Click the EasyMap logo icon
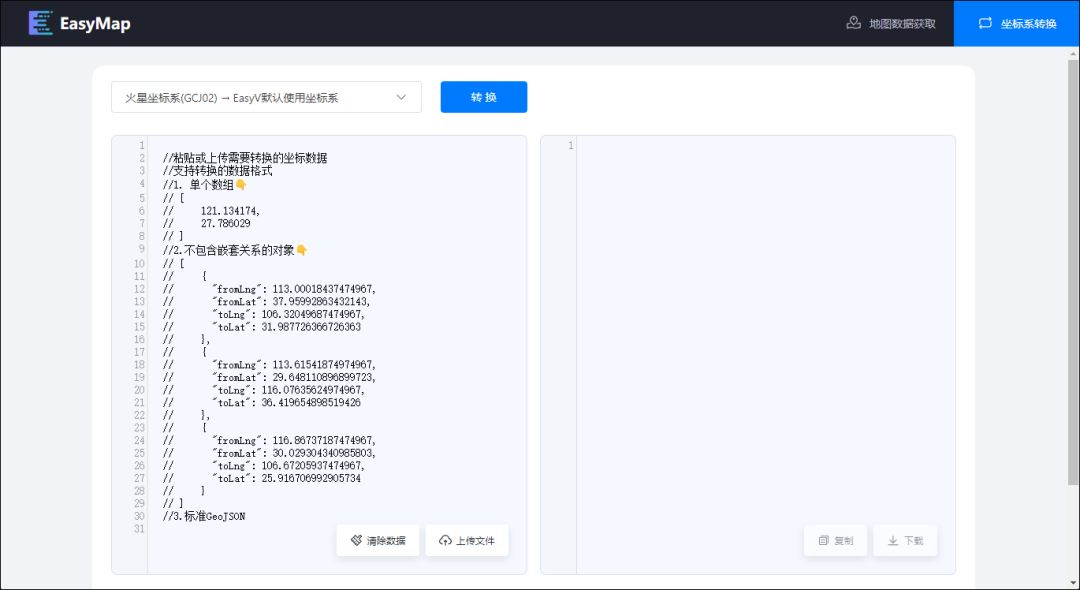This screenshot has height=590, width=1080. tap(41, 23)
